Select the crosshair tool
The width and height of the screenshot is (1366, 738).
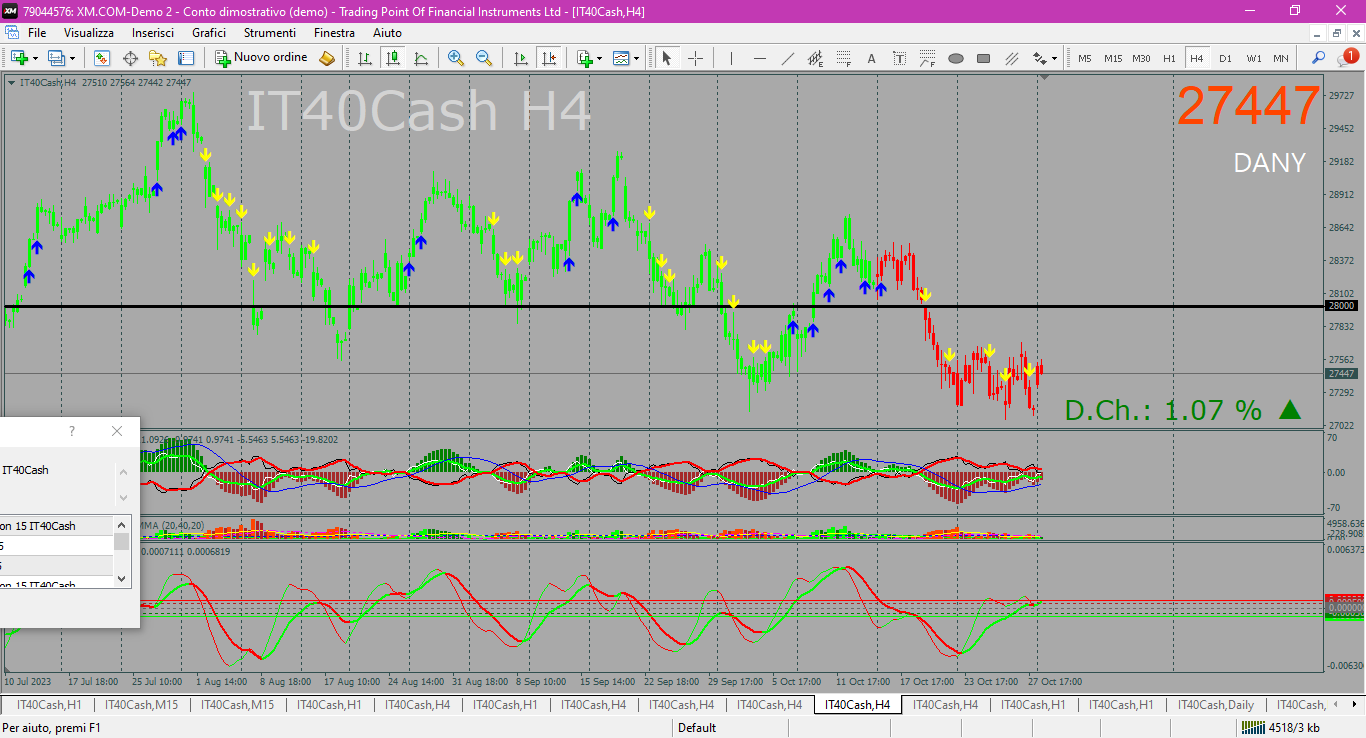695,58
